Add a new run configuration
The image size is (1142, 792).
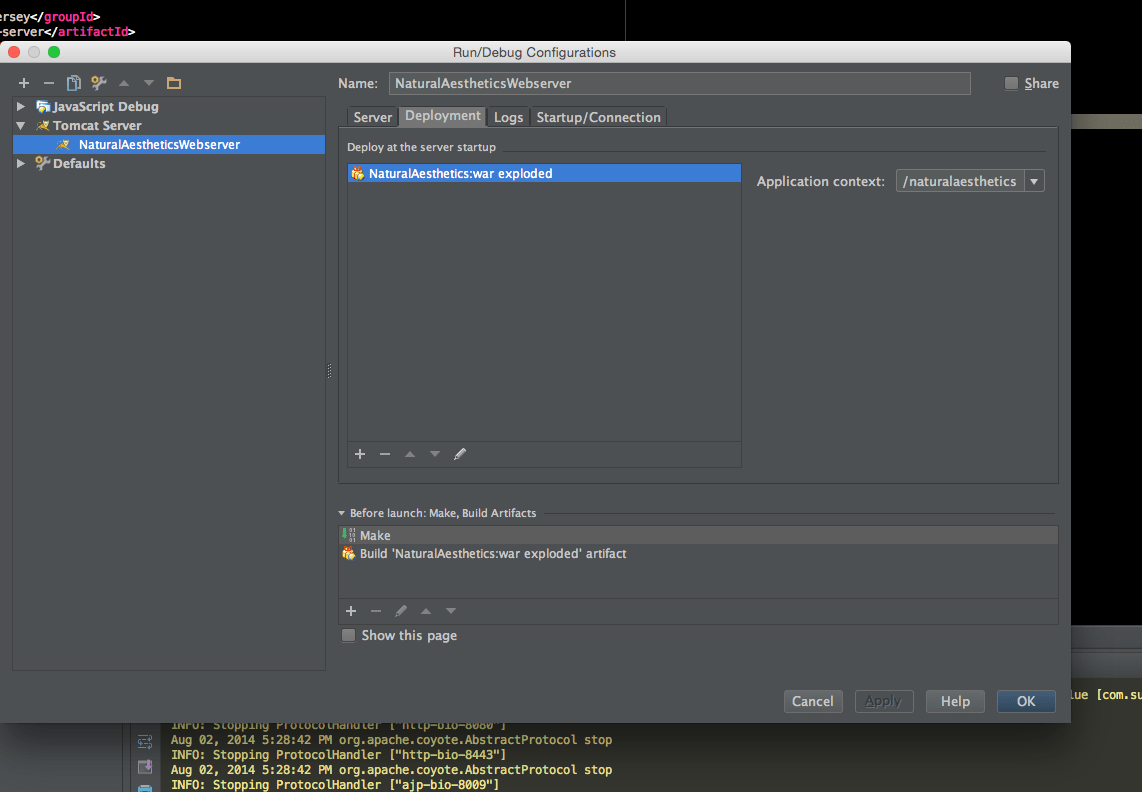(23, 83)
